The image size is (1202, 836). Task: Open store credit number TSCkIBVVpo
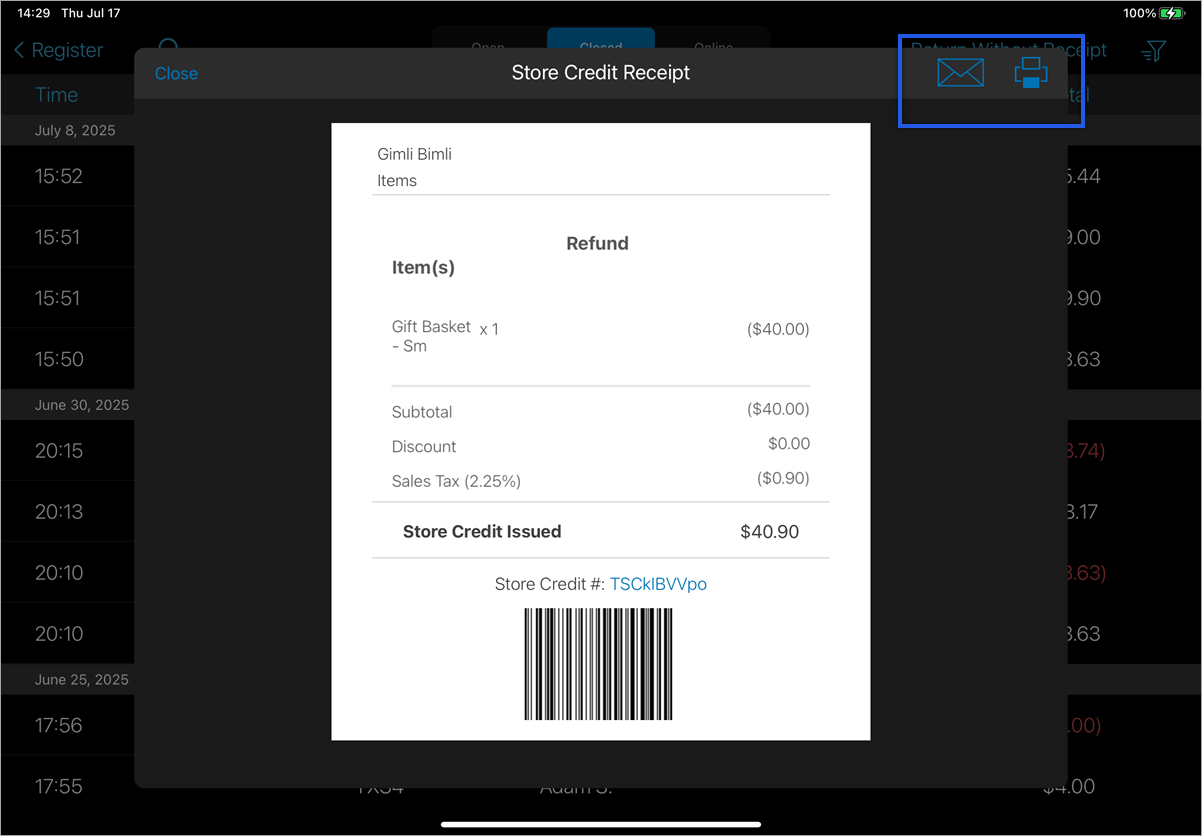(659, 583)
